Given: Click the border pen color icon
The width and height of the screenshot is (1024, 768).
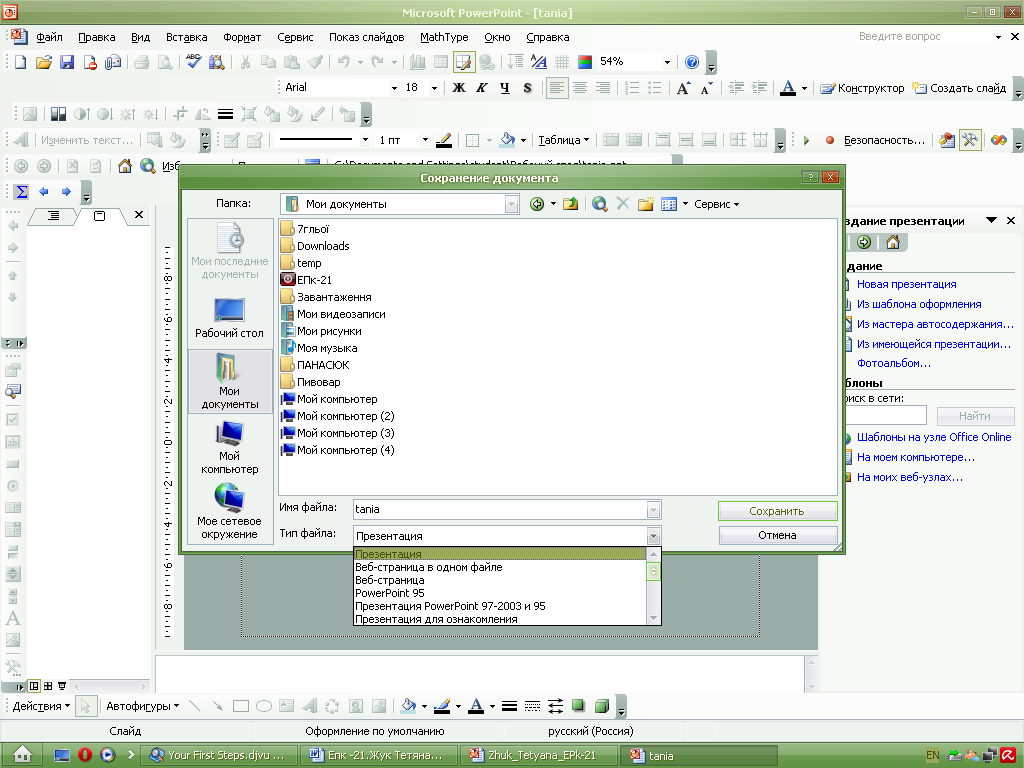Looking at the screenshot, I should point(443,140).
